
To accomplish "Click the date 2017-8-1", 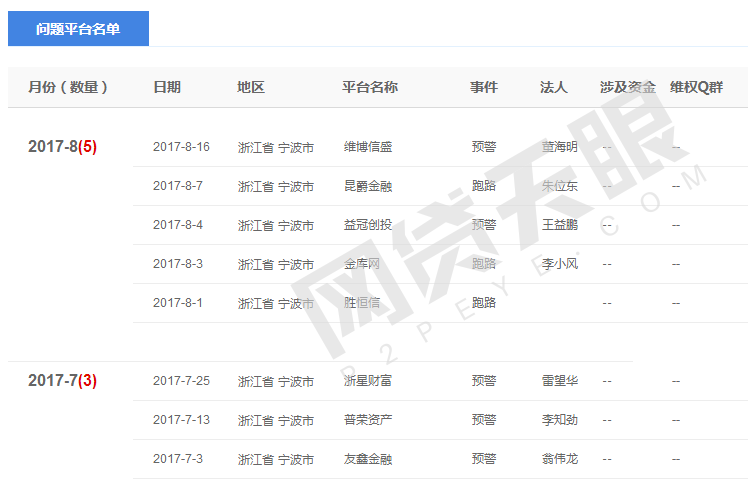I will [178, 303].
